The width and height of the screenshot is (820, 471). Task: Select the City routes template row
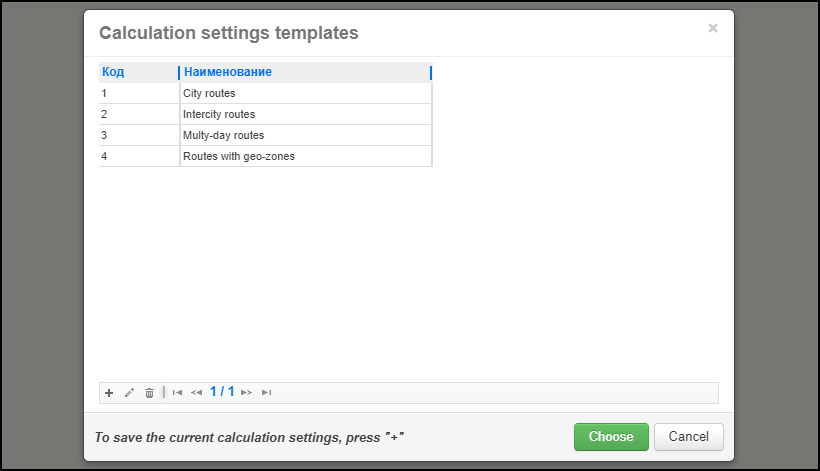[x=209, y=94]
